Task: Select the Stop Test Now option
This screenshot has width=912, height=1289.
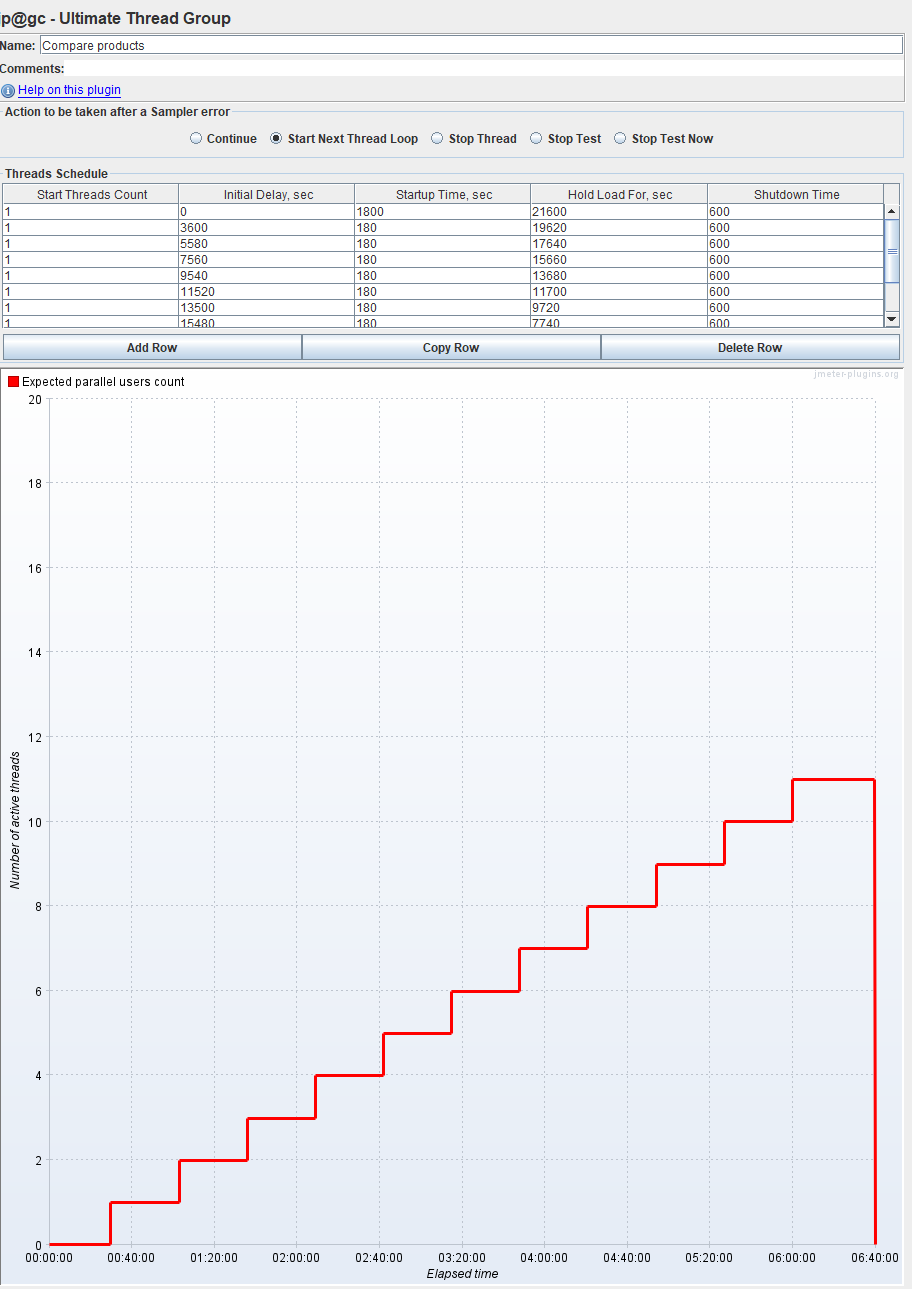Action: tap(620, 139)
